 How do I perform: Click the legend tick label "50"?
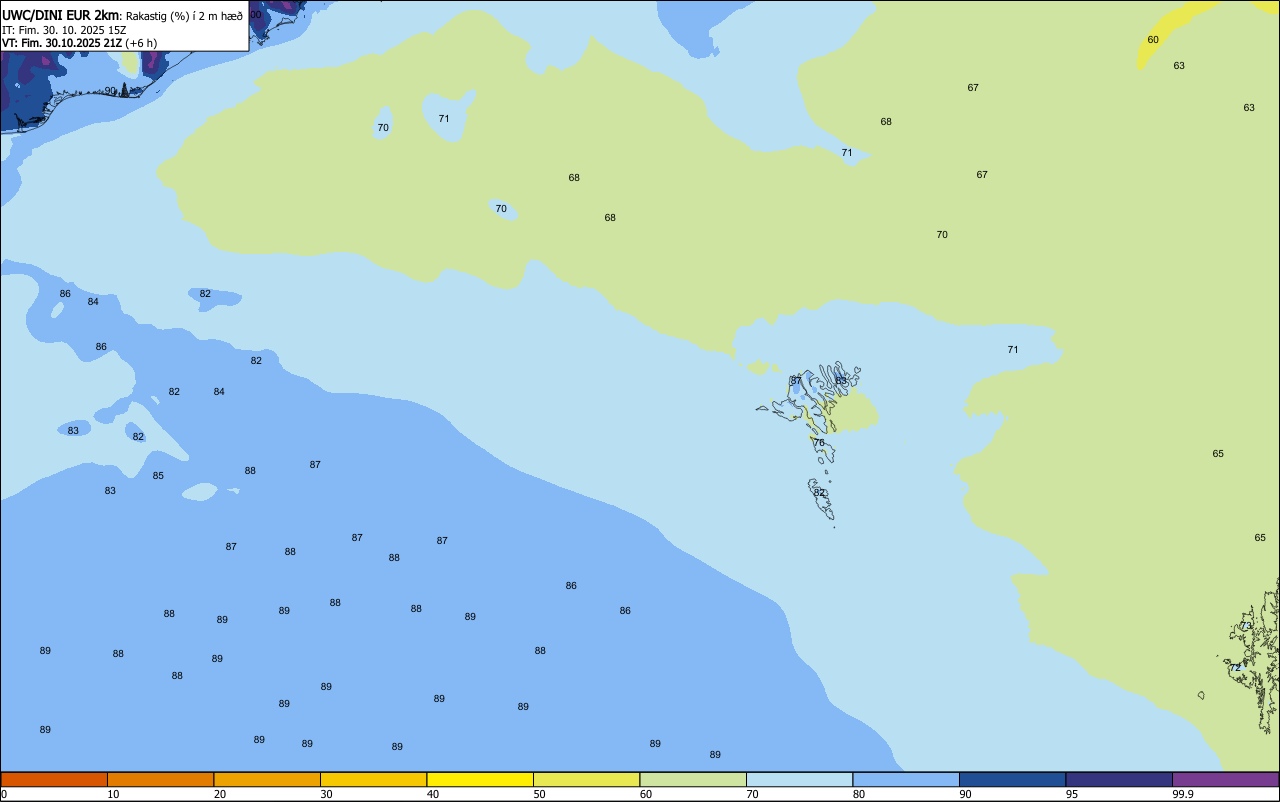[539, 794]
